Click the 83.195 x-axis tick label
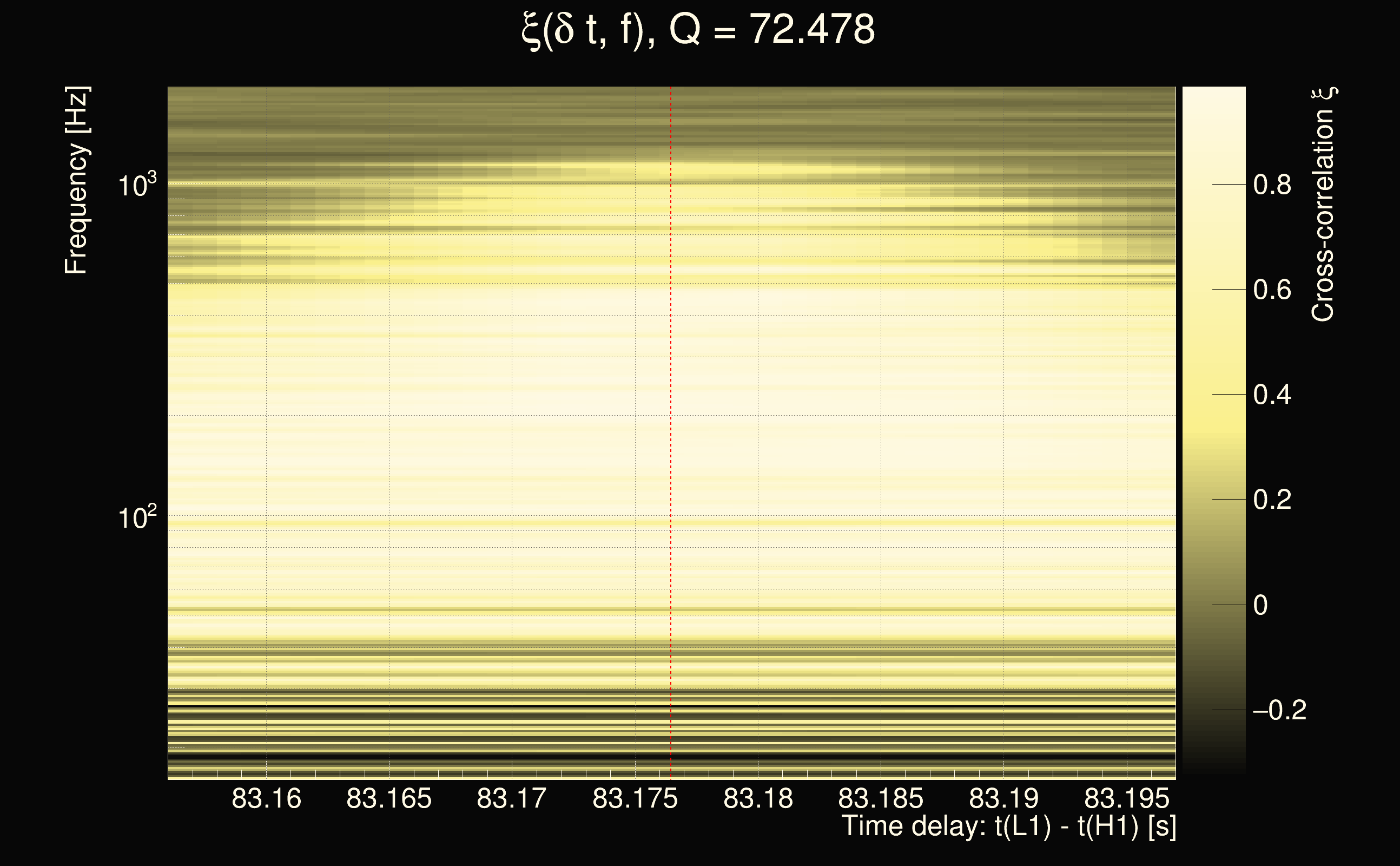Viewport: 1400px width, 866px height. click(x=1126, y=798)
